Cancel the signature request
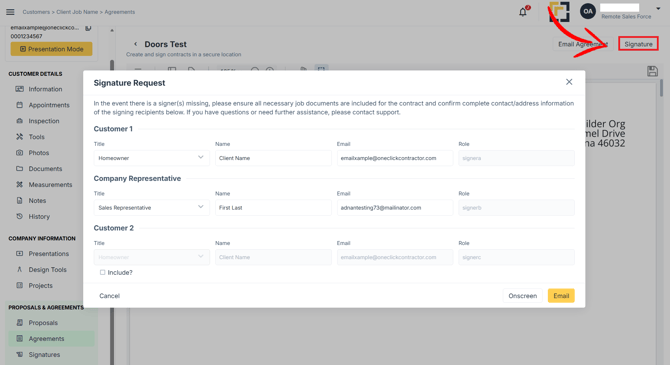Viewport: 670px width, 365px height. [109, 296]
